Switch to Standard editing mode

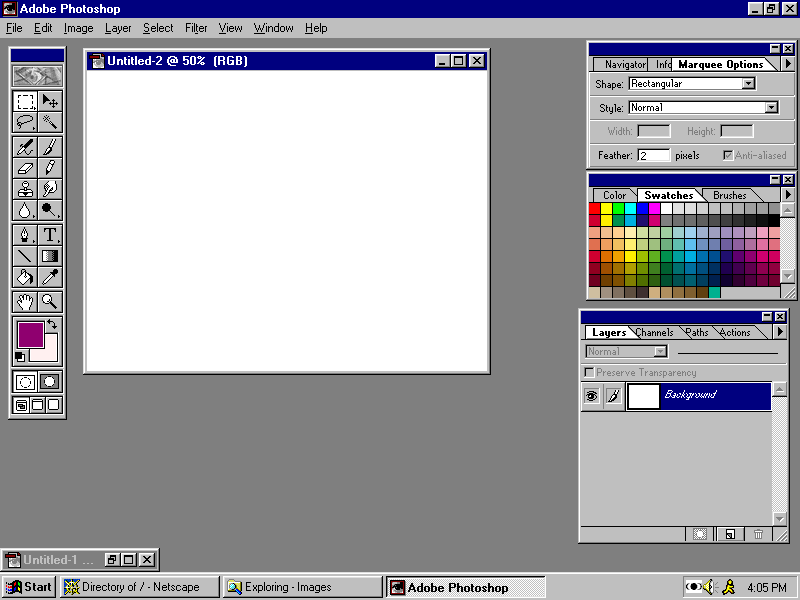point(25,382)
